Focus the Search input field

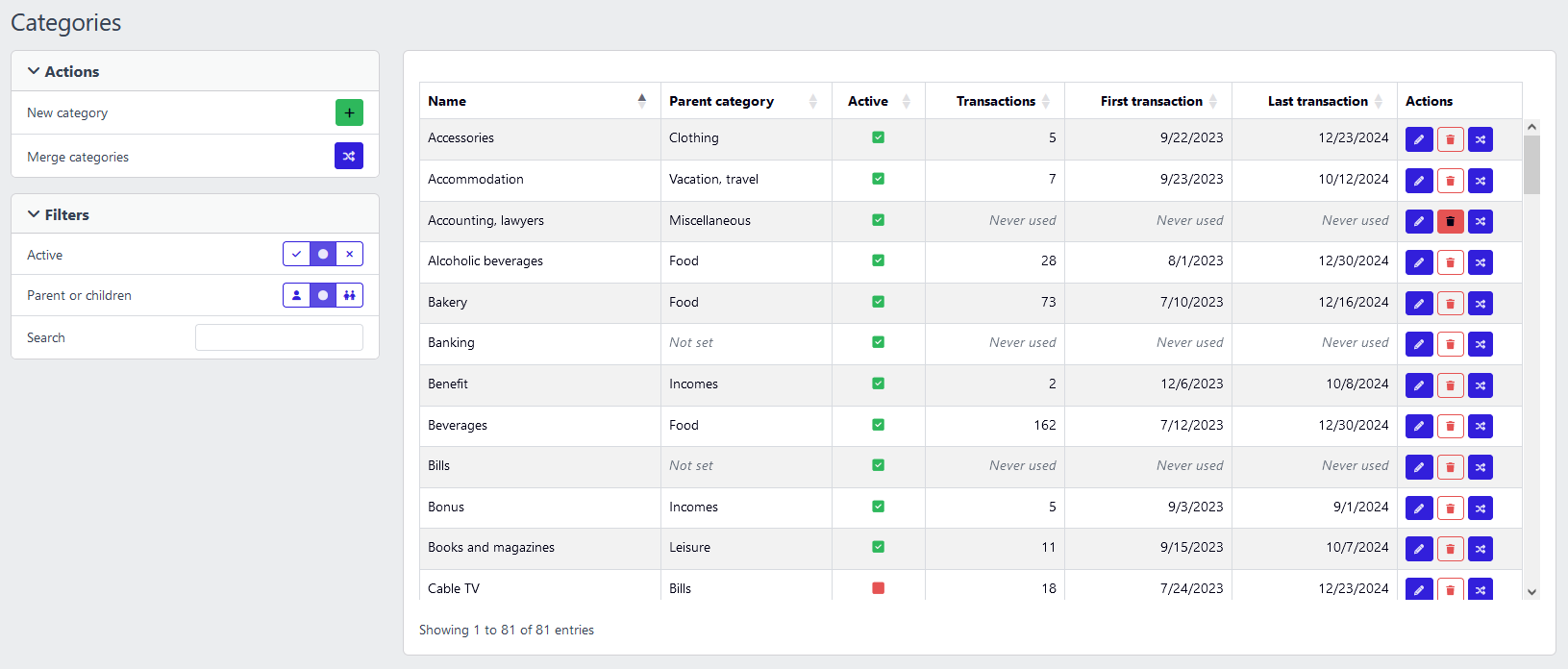(279, 337)
